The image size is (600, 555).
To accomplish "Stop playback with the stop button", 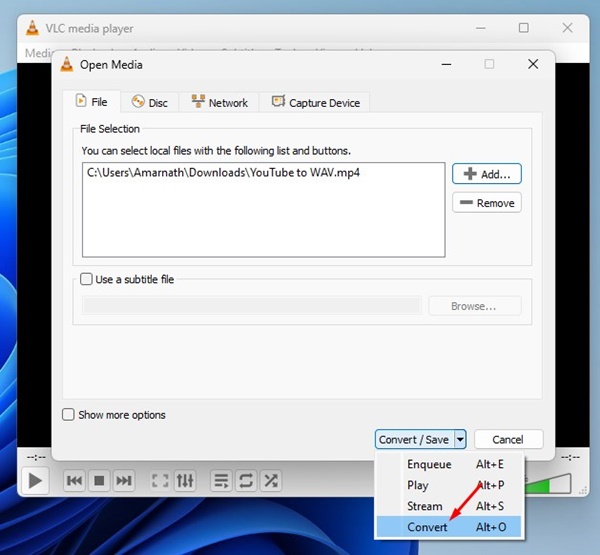I will (x=99, y=480).
